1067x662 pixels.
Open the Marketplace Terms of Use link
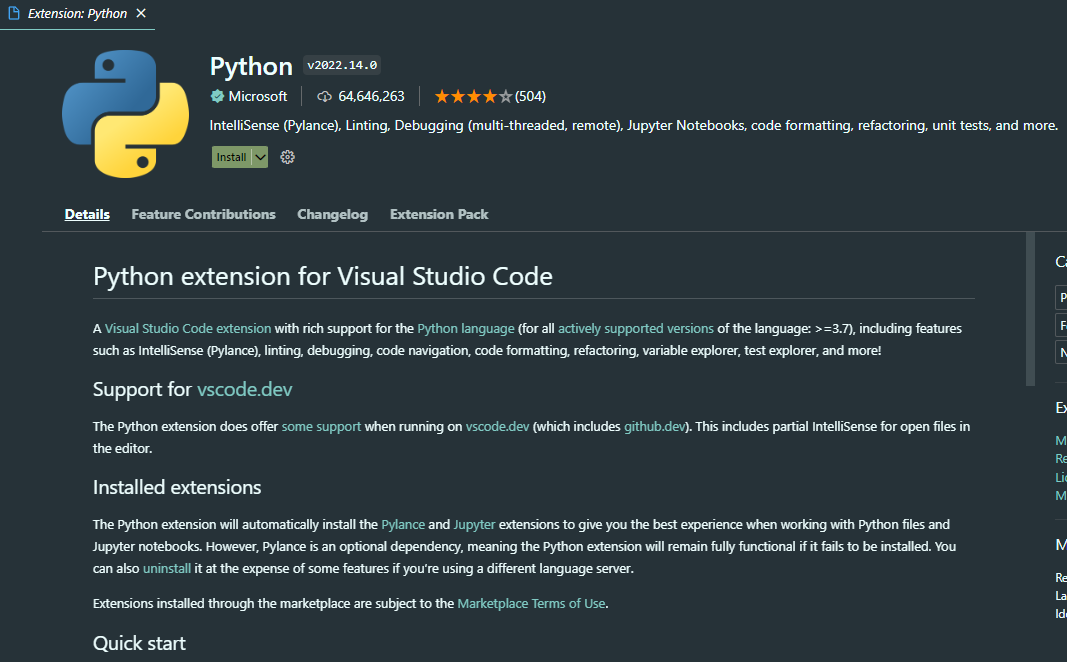click(531, 603)
